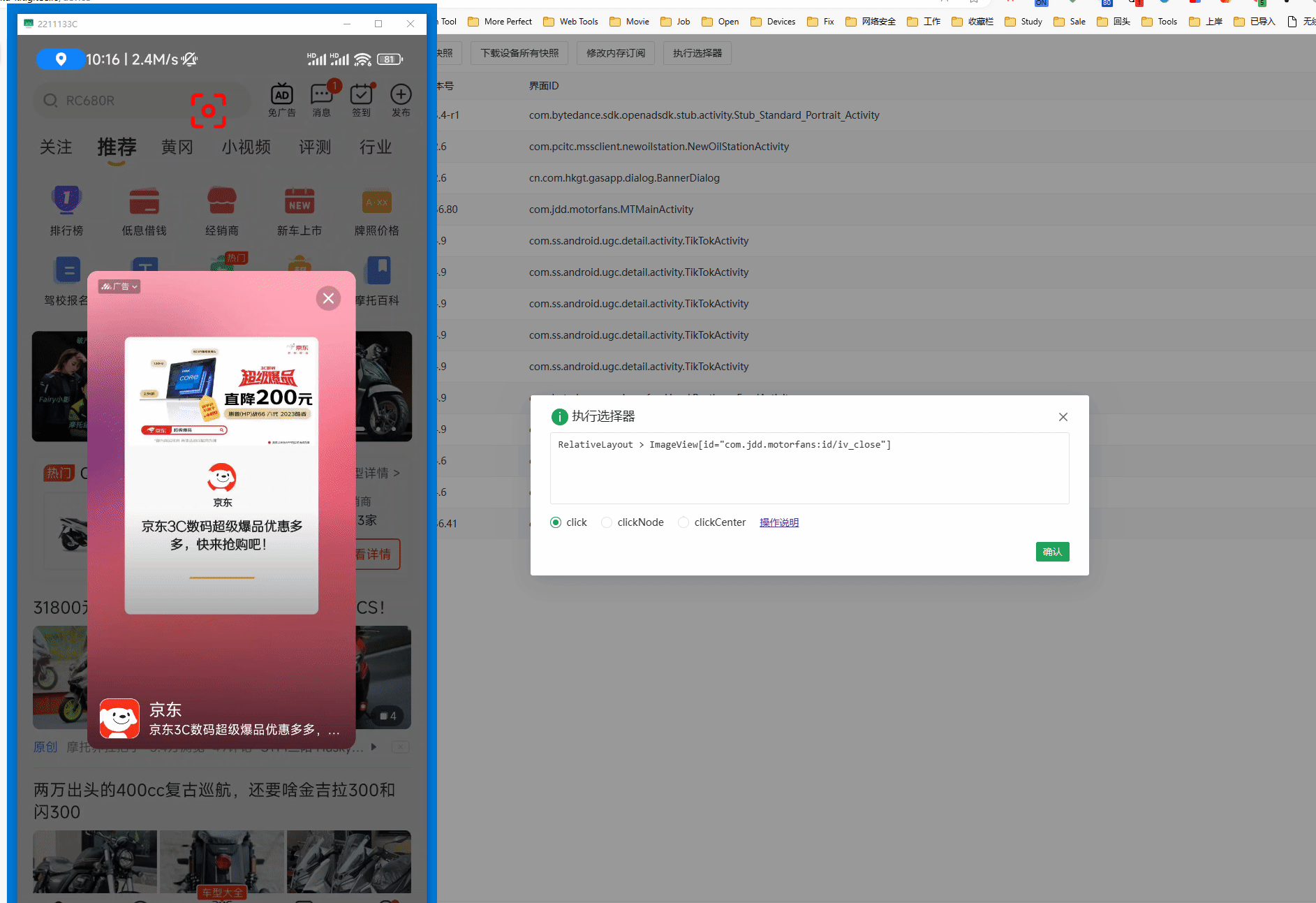Open the Sale bookmark folder

(x=1070, y=22)
